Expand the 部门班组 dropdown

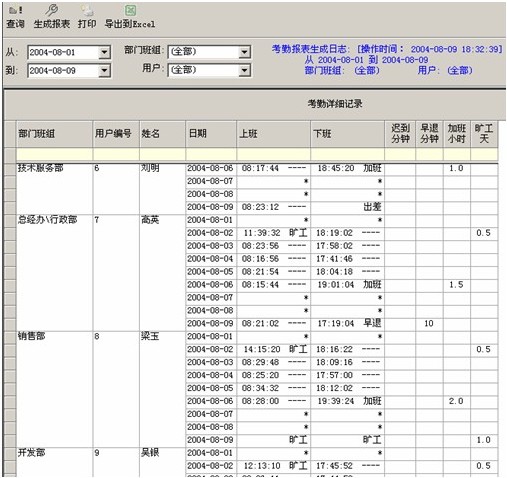coord(244,52)
